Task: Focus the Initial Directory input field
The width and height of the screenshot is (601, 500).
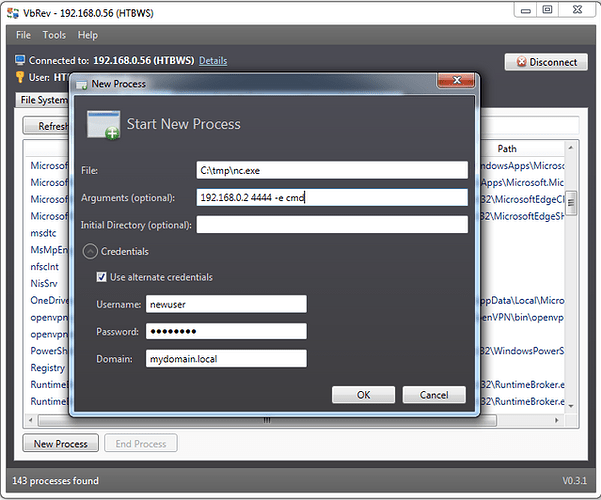Action: tap(332, 225)
